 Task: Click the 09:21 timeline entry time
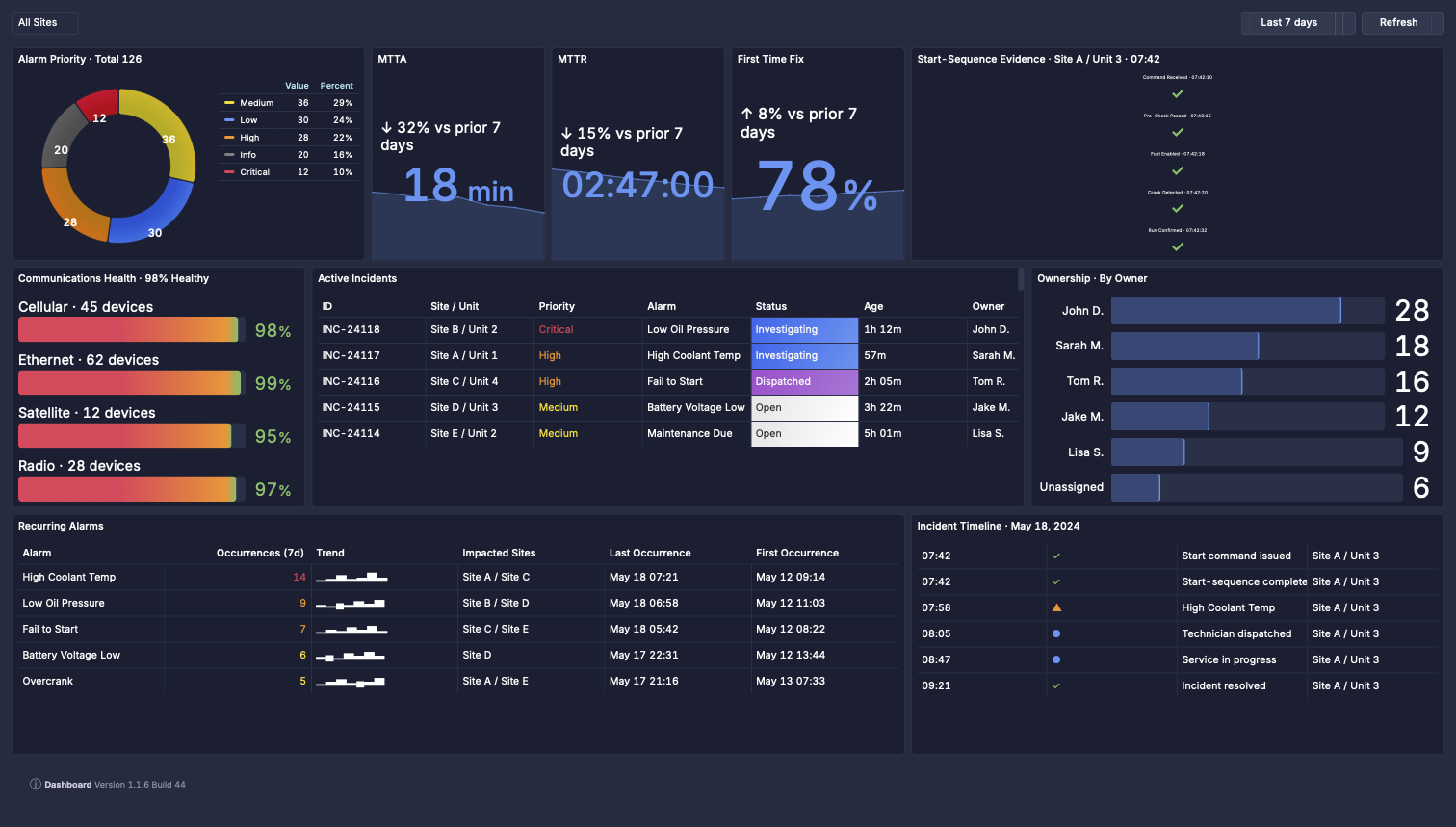pyautogui.click(x=936, y=685)
